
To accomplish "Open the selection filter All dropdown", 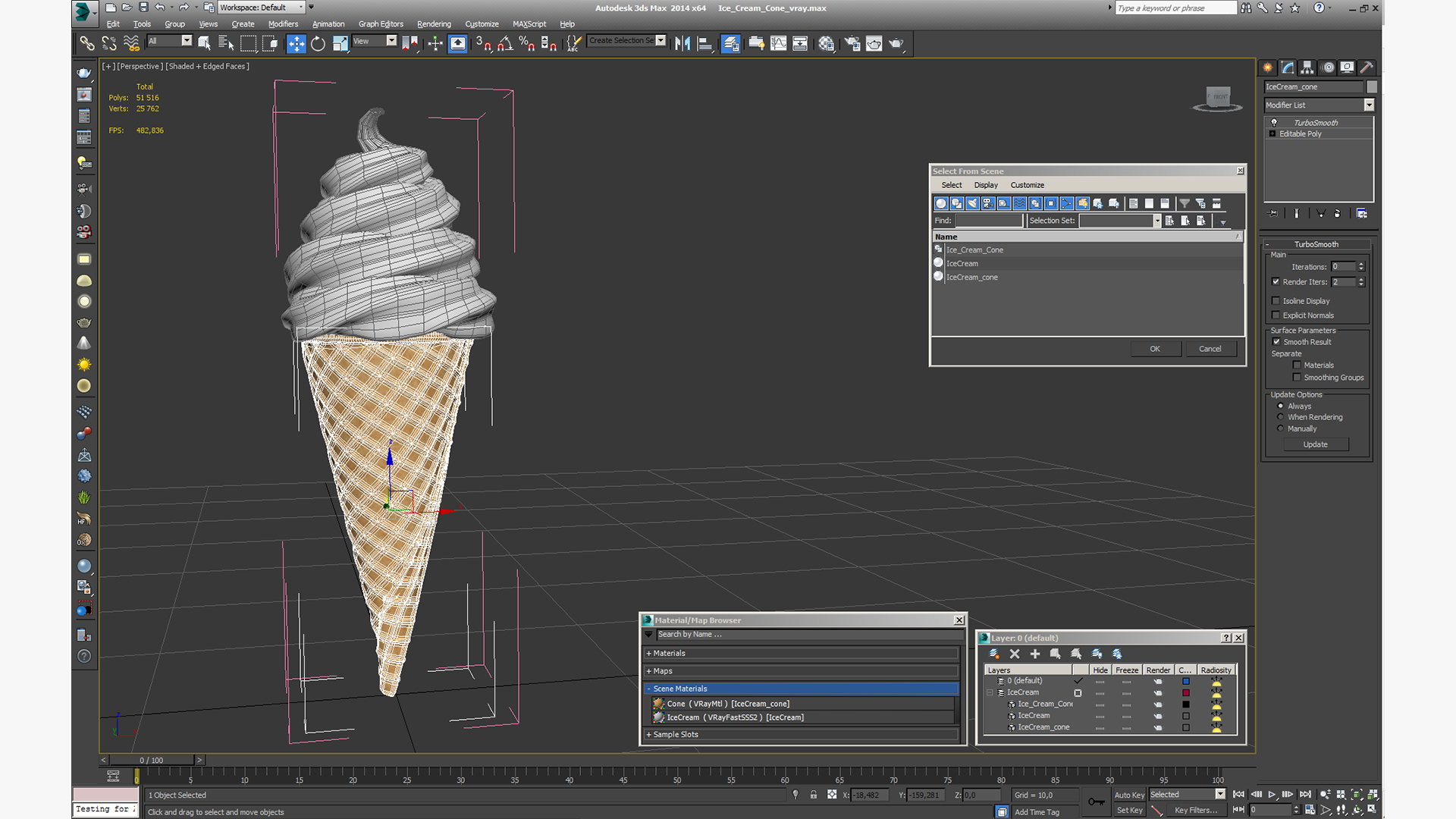I will pos(187,41).
